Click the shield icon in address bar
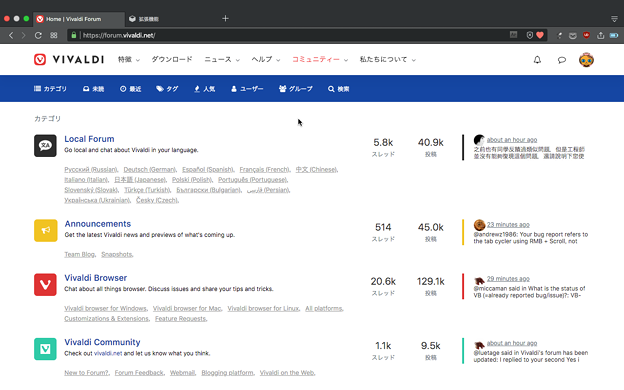The width and height of the screenshot is (624, 390). click(529, 35)
